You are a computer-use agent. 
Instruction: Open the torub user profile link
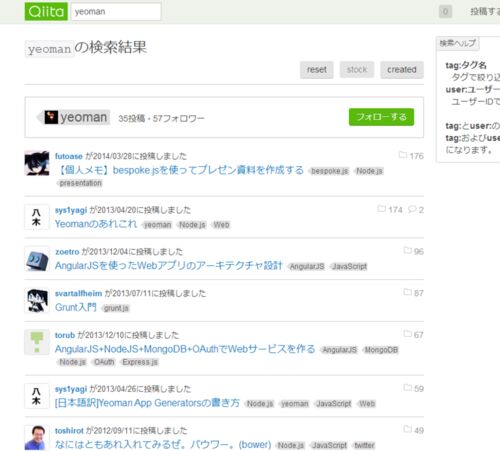pos(65,335)
